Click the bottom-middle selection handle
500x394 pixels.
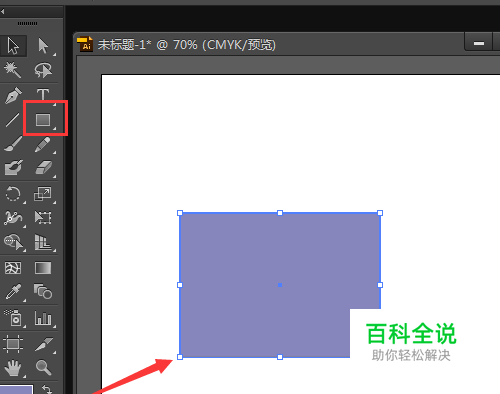click(280, 357)
